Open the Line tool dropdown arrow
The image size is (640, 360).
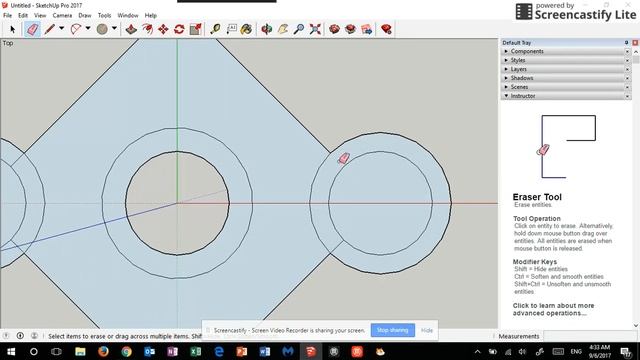[62, 28]
